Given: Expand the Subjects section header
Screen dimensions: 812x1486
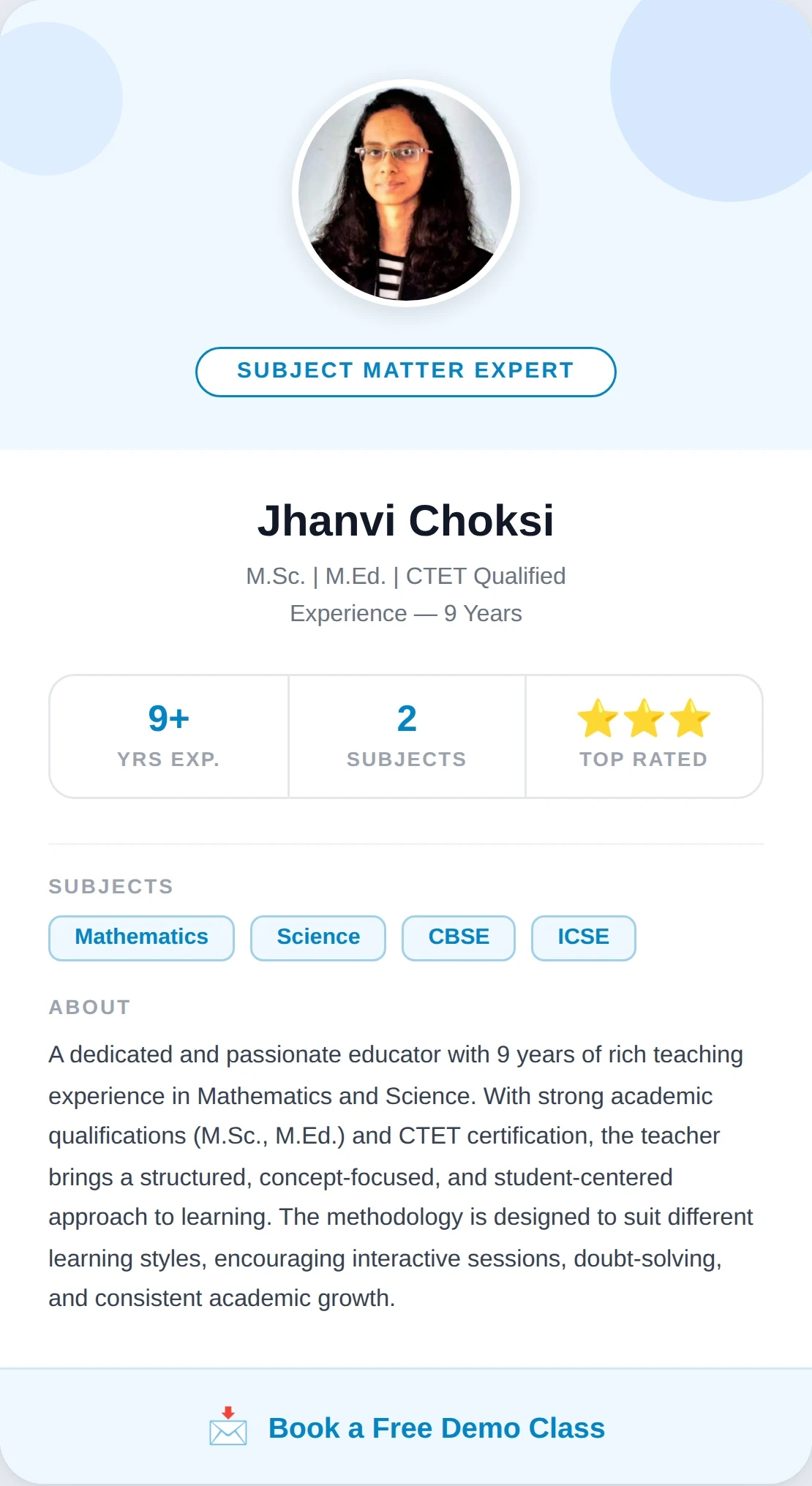Looking at the screenshot, I should pos(110,886).
